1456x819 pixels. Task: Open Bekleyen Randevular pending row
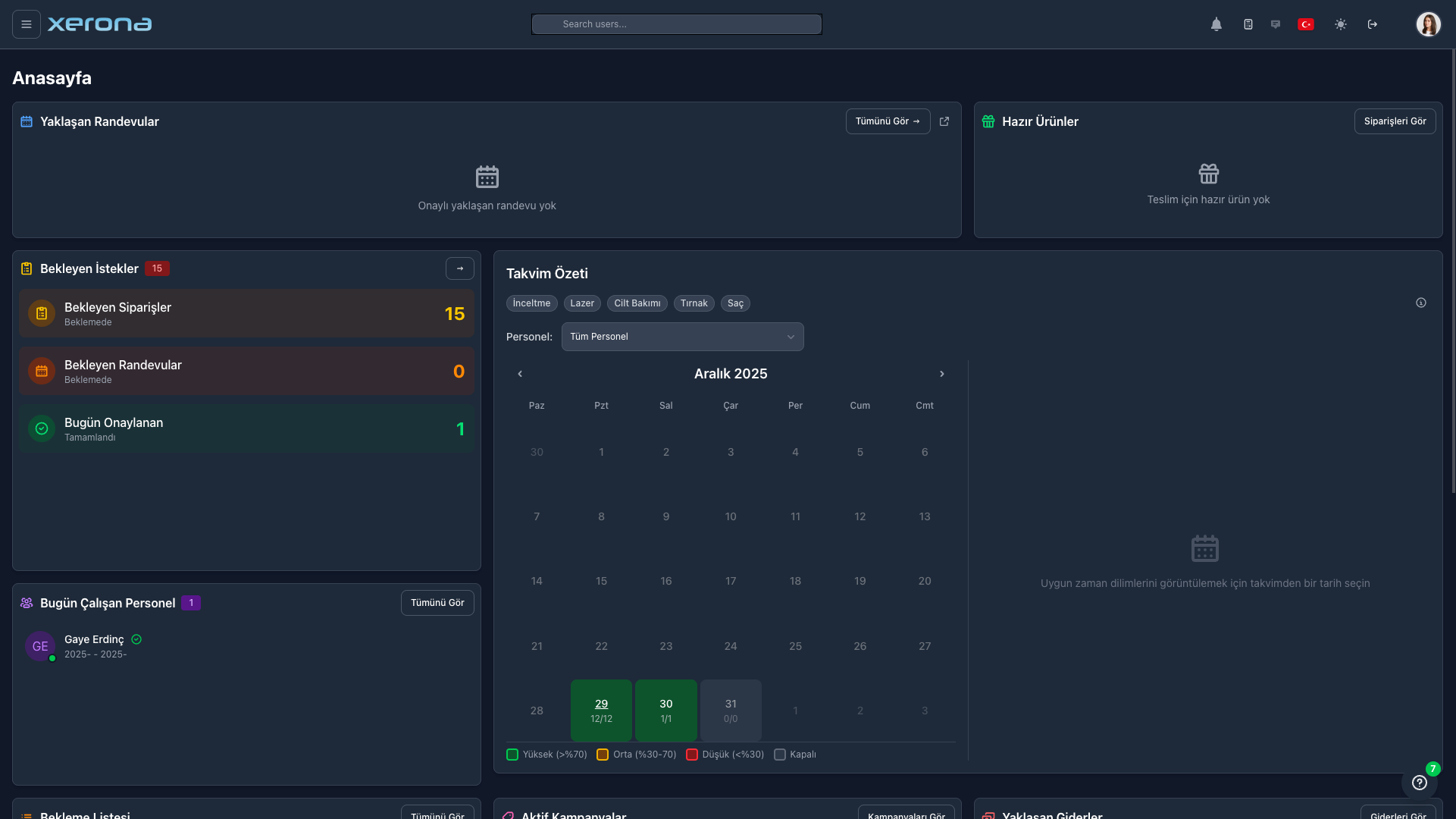pyautogui.click(x=246, y=371)
